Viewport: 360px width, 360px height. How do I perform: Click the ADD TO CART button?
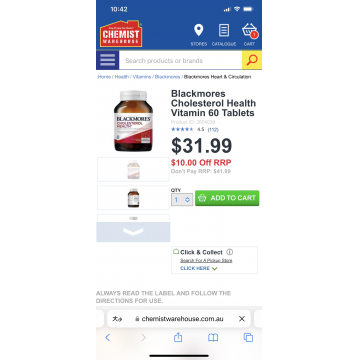(x=227, y=198)
